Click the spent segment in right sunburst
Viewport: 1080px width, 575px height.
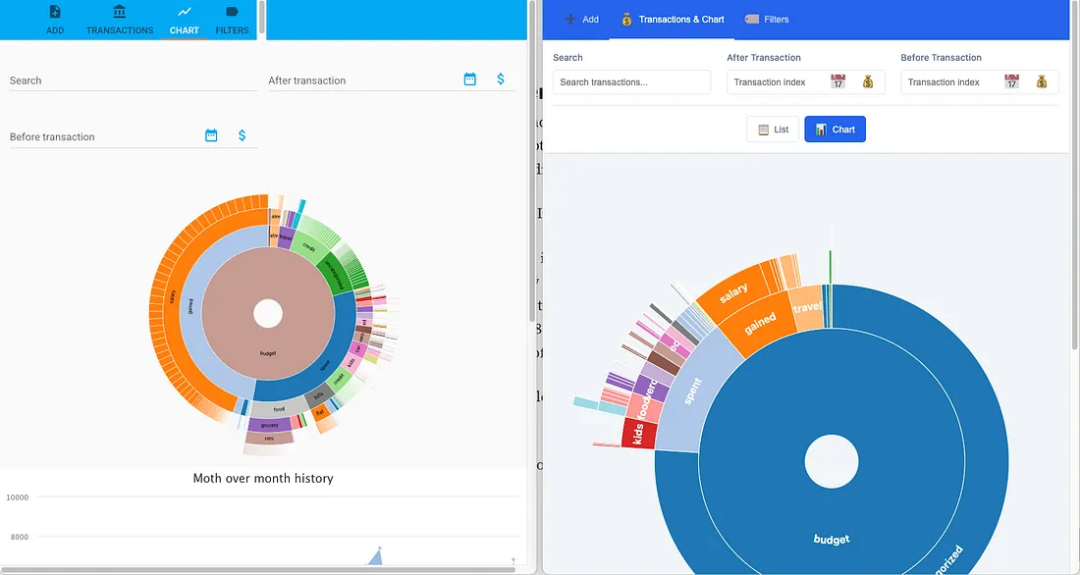(x=693, y=391)
